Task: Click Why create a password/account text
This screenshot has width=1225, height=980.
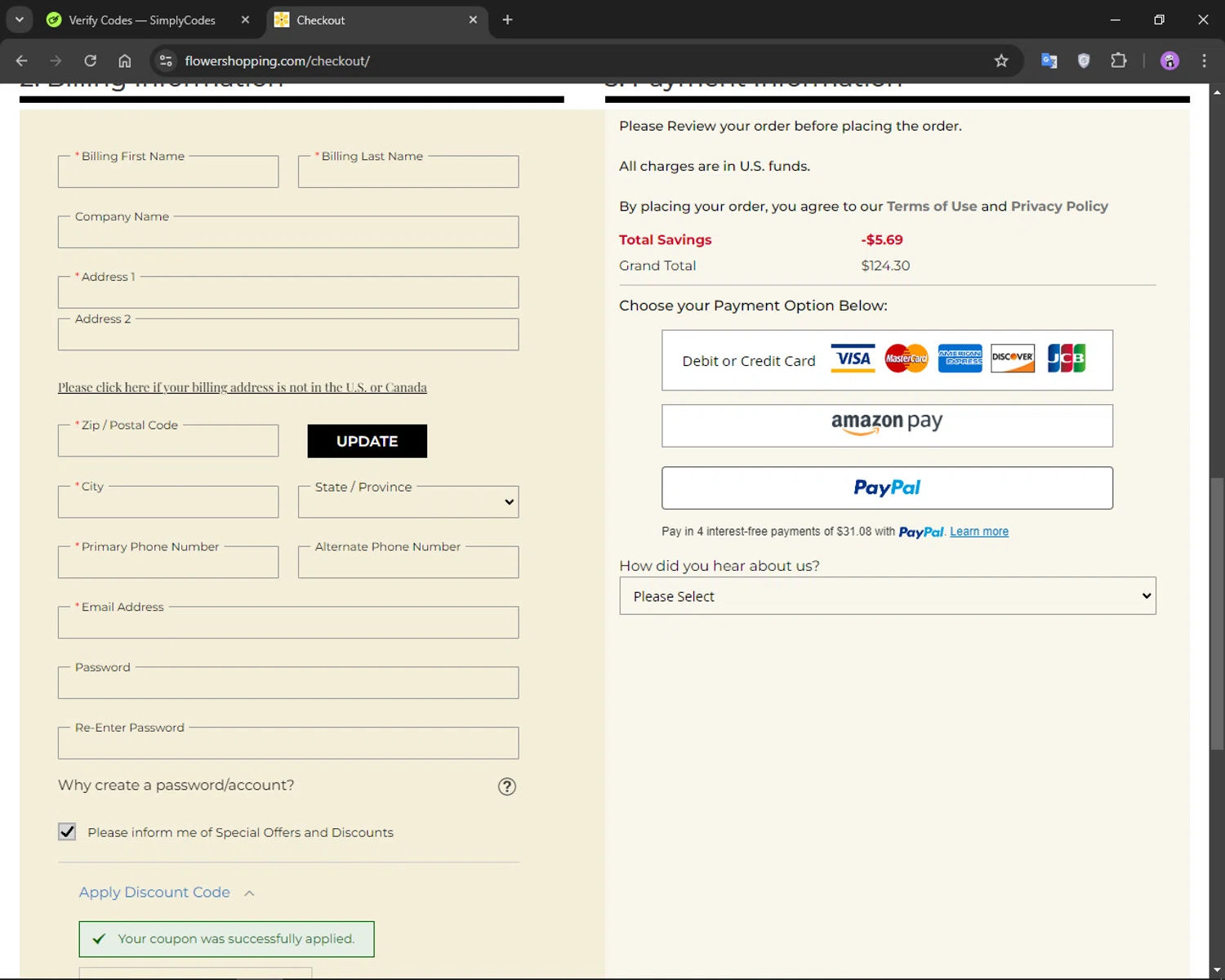Action: [x=176, y=785]
